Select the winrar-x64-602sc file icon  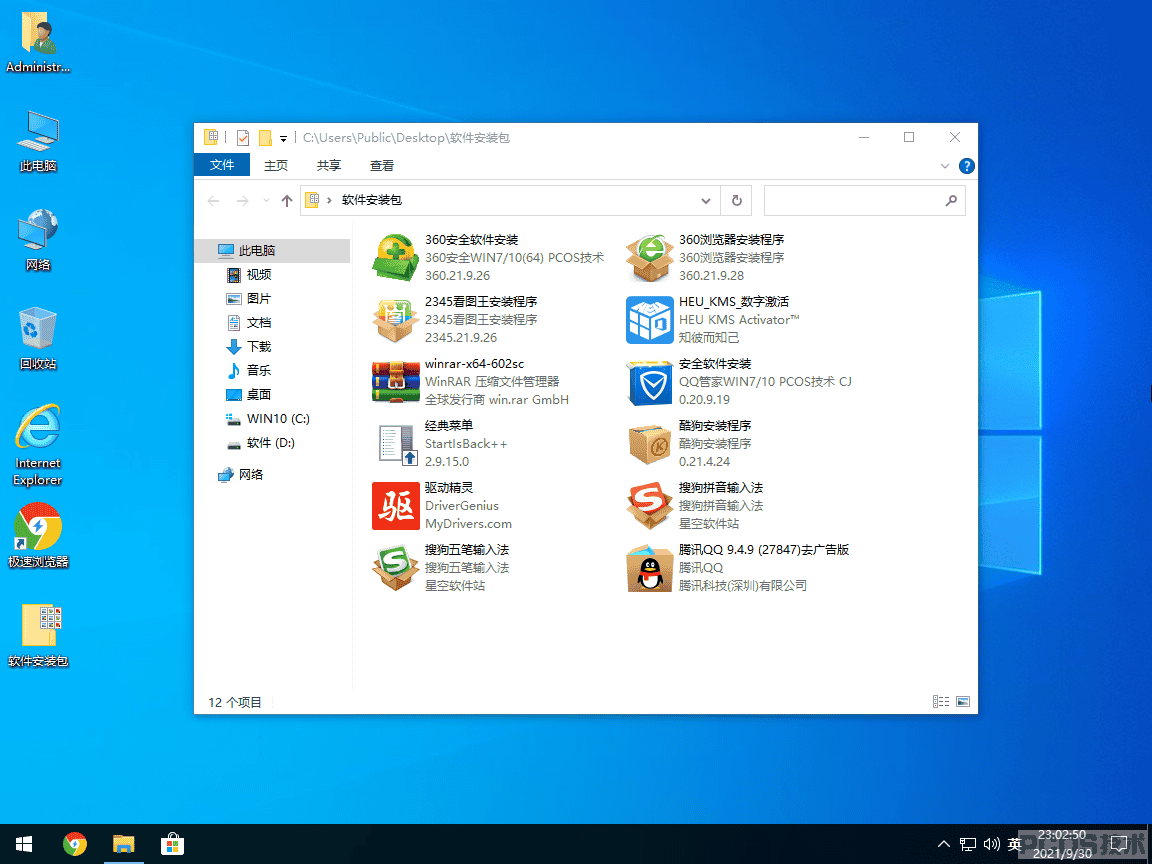click(x=395, y=381)
